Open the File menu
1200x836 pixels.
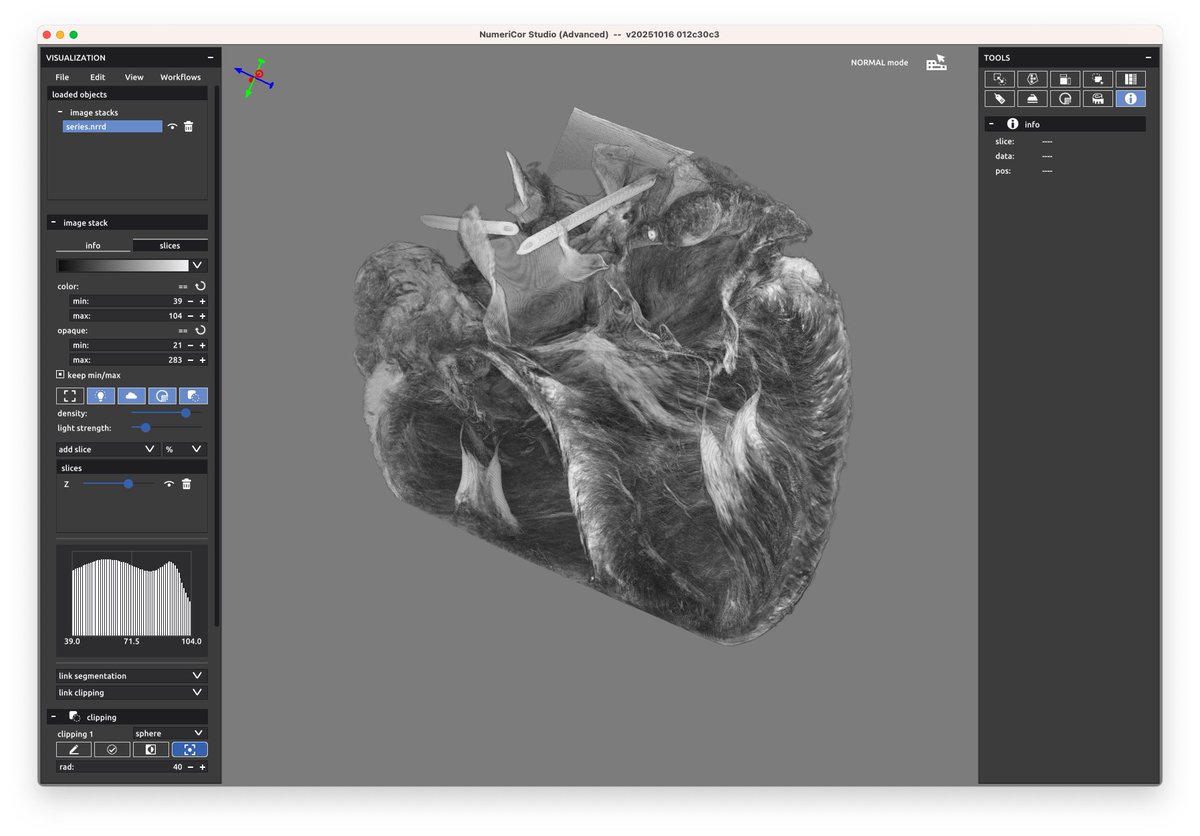[63, 77]
